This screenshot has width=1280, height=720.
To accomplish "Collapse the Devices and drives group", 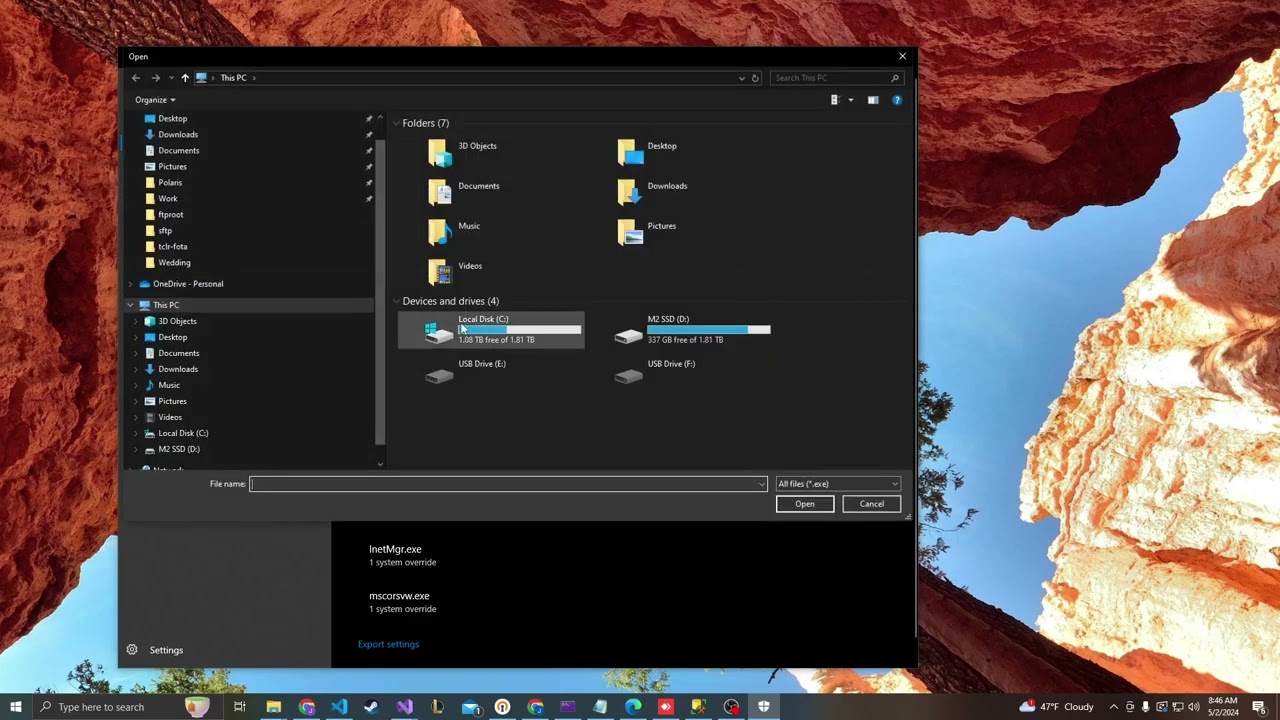I will click(x=396, y=301).
